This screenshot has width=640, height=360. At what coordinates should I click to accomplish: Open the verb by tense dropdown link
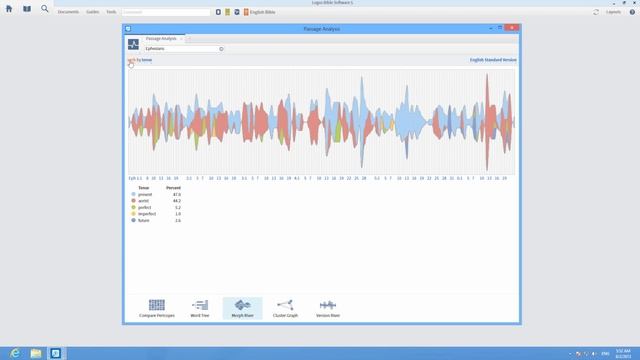click(140, 60)
